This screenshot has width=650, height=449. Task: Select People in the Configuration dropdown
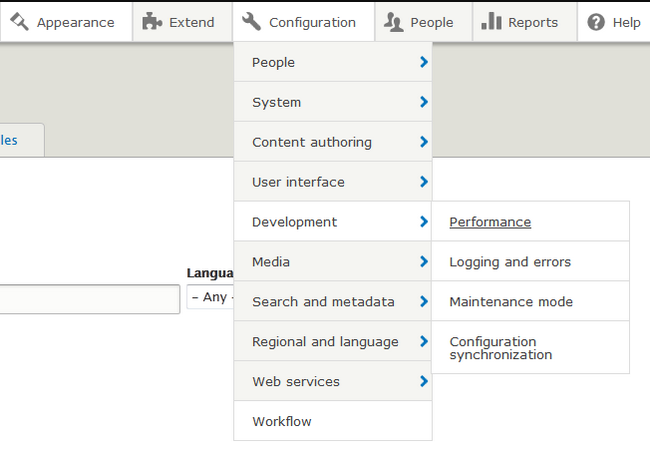[333, 62]
